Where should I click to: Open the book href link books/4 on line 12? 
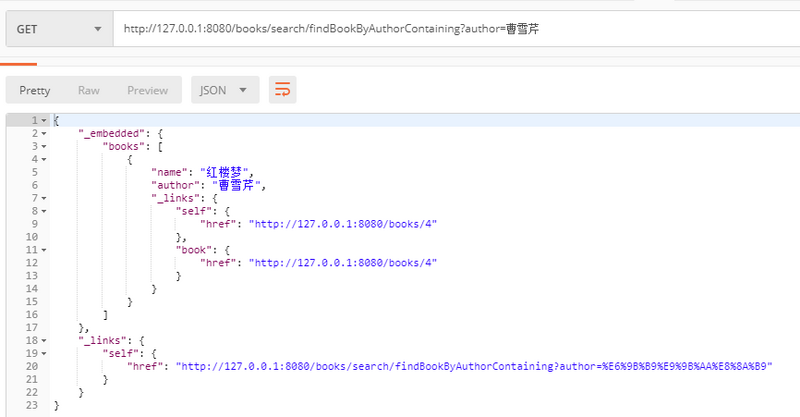(343, 263)
